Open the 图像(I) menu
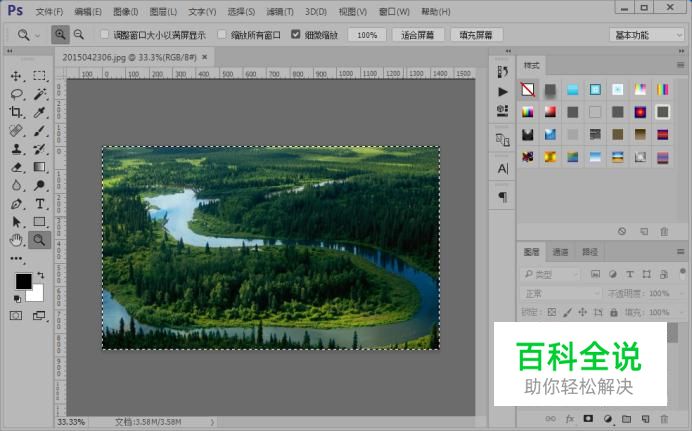 click(125, 11)
